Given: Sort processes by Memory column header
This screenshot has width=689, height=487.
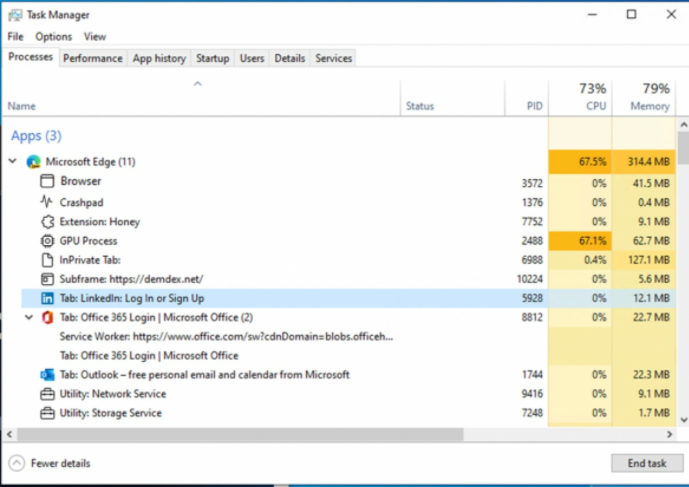Looking at the screenshot, I should click(x=644, y=97).
